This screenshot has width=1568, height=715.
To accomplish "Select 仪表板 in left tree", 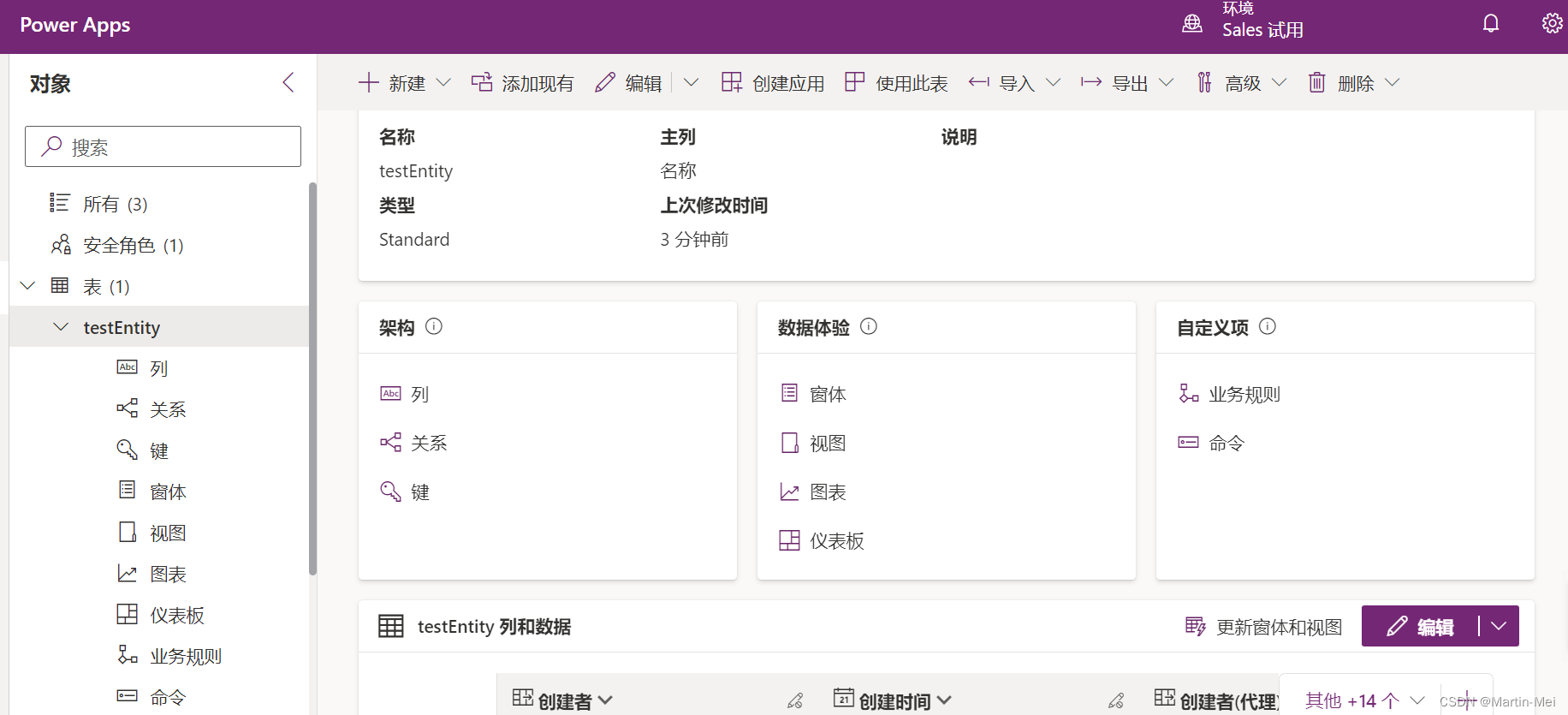I will [x=158, y=614].
